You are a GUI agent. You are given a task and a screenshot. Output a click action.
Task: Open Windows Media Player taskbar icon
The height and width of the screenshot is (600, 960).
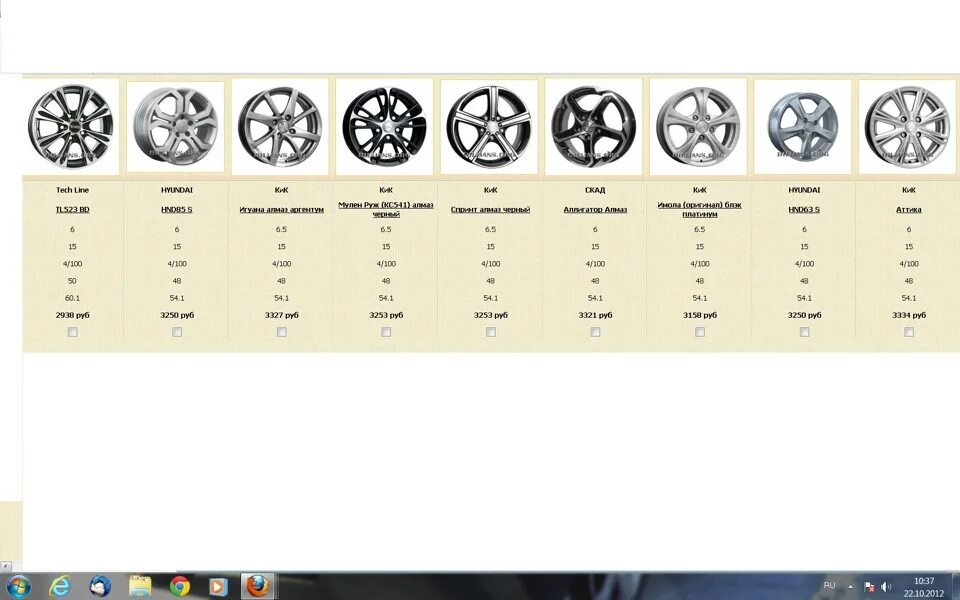[219, 586]
